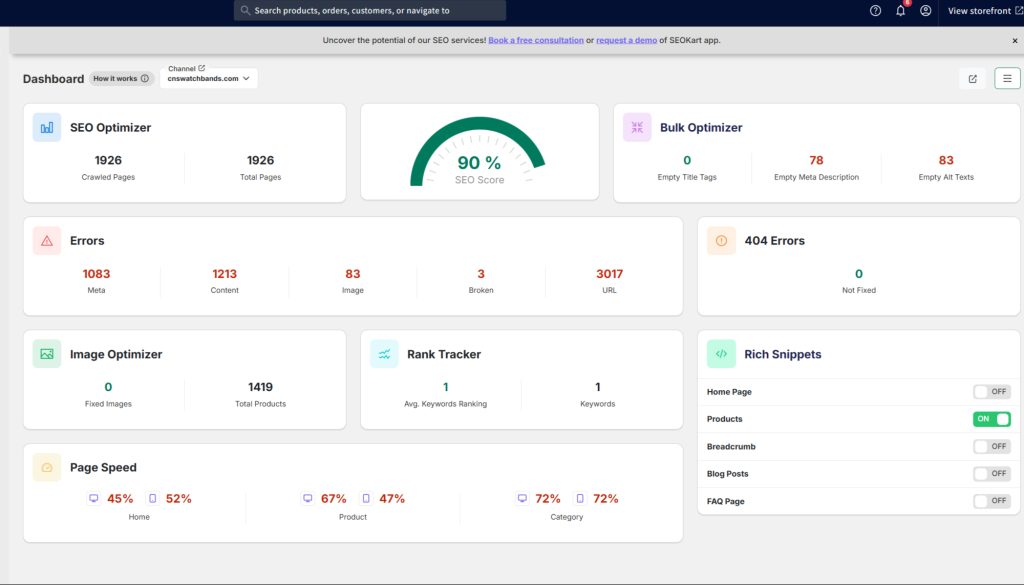Toggle FAQ Page rich snippets on
This screenshot has width=1024, height=585.
991,501
